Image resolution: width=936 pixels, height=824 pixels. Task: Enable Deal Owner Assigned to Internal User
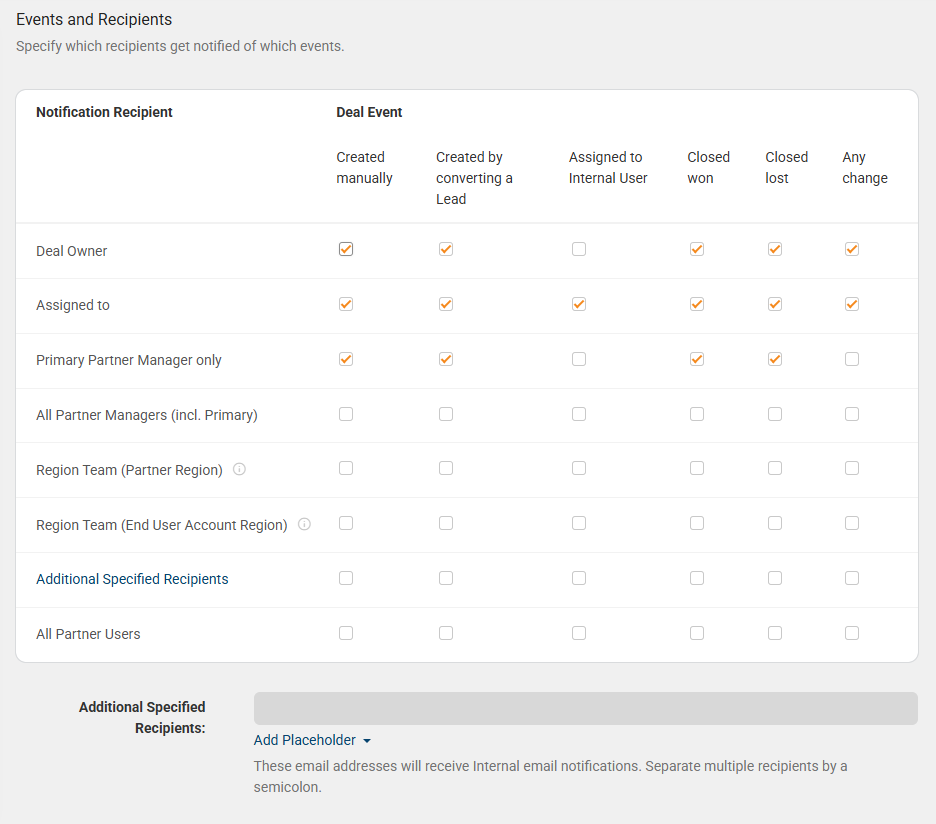point(579,249)
